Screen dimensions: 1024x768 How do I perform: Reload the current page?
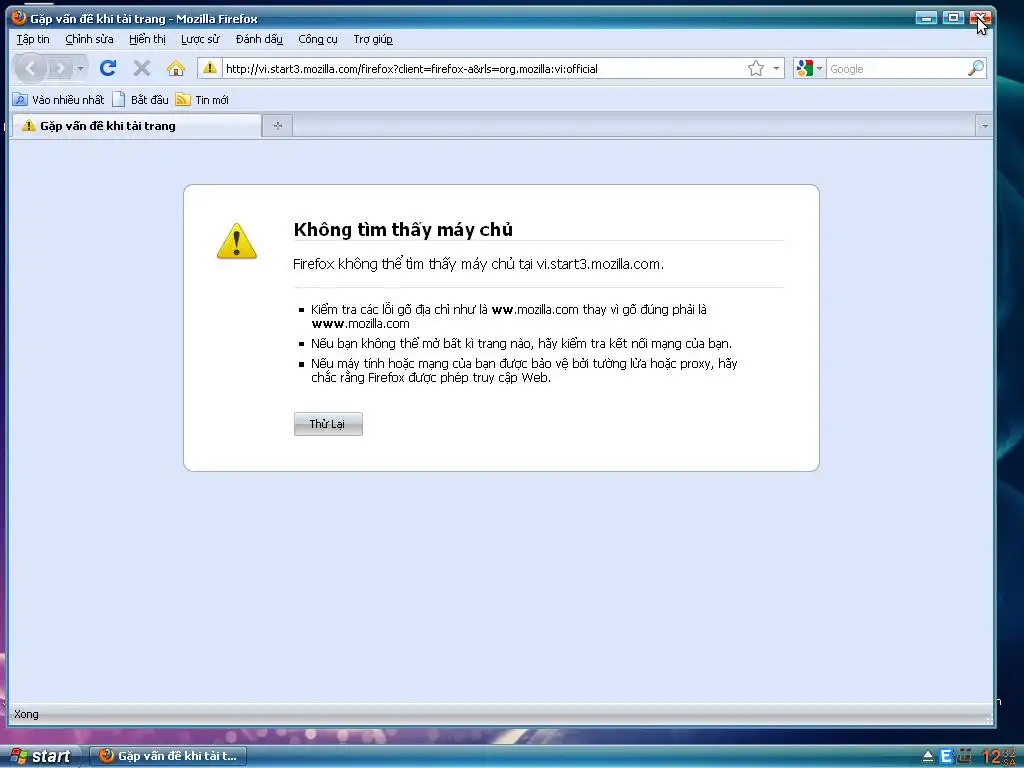108,68
